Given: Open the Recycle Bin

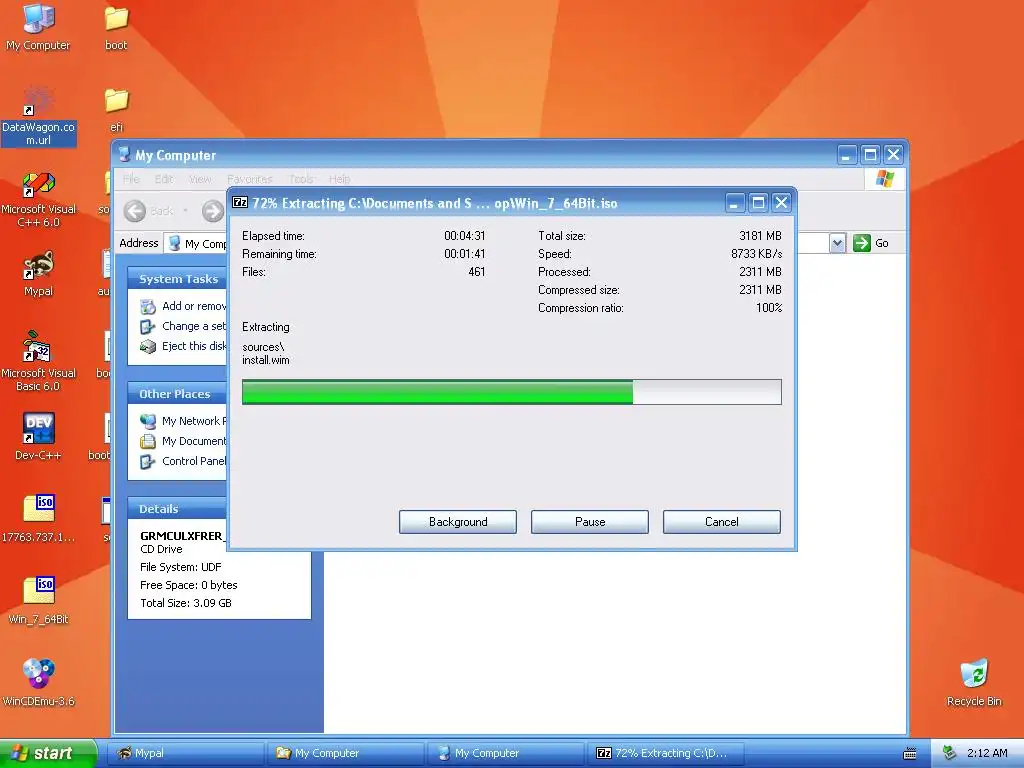Looking at the screenshot, I should tap(974, 683).
